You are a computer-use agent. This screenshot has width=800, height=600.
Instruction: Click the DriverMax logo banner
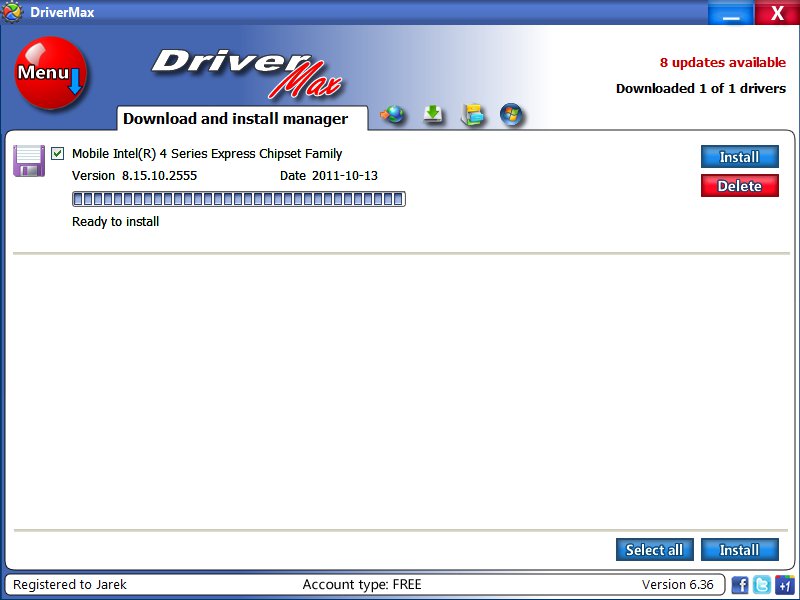point(248,73)
